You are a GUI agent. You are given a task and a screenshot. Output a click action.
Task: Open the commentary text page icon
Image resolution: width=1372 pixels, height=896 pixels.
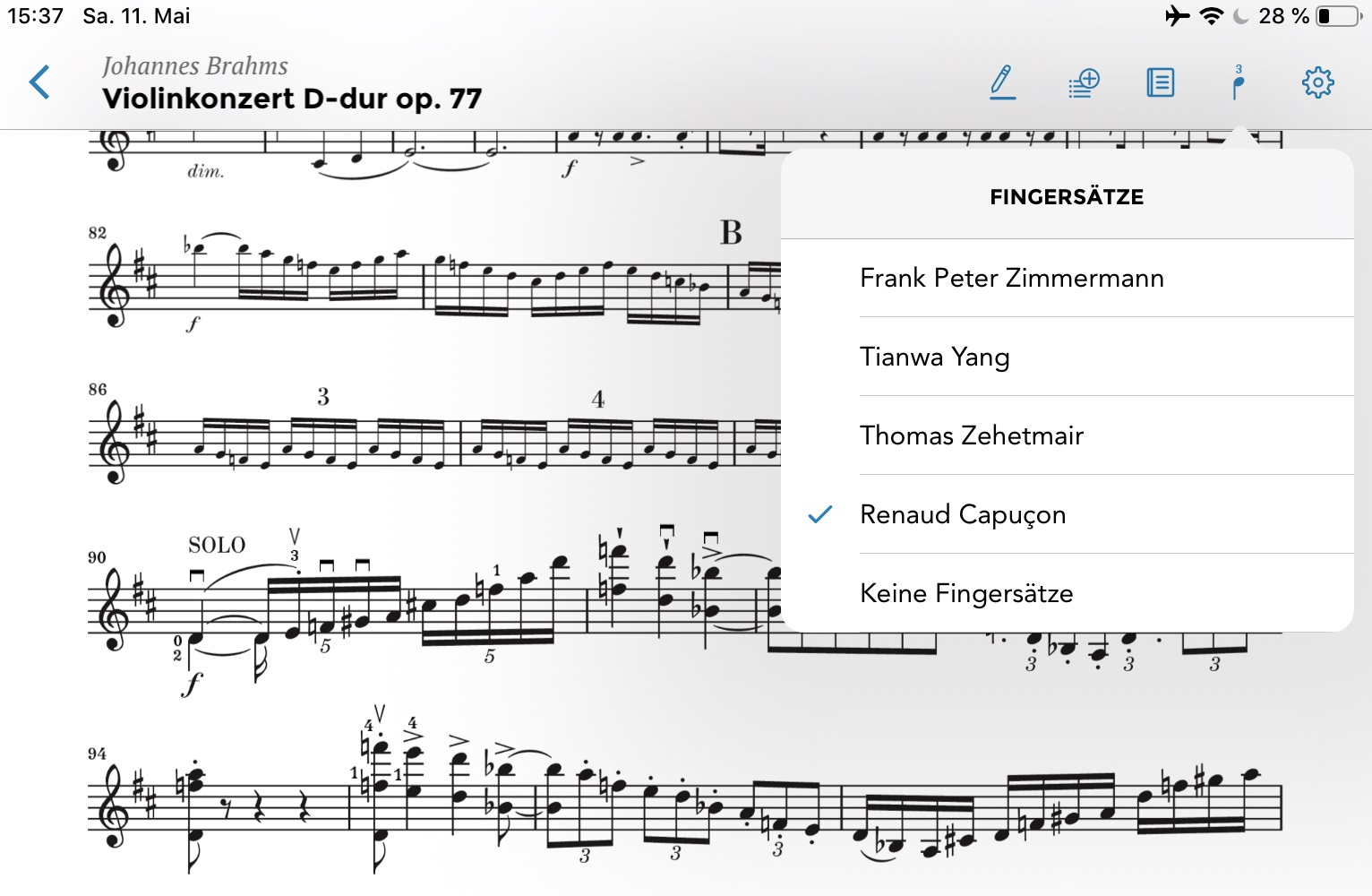pyautogui.click(x=1161, y=82)
